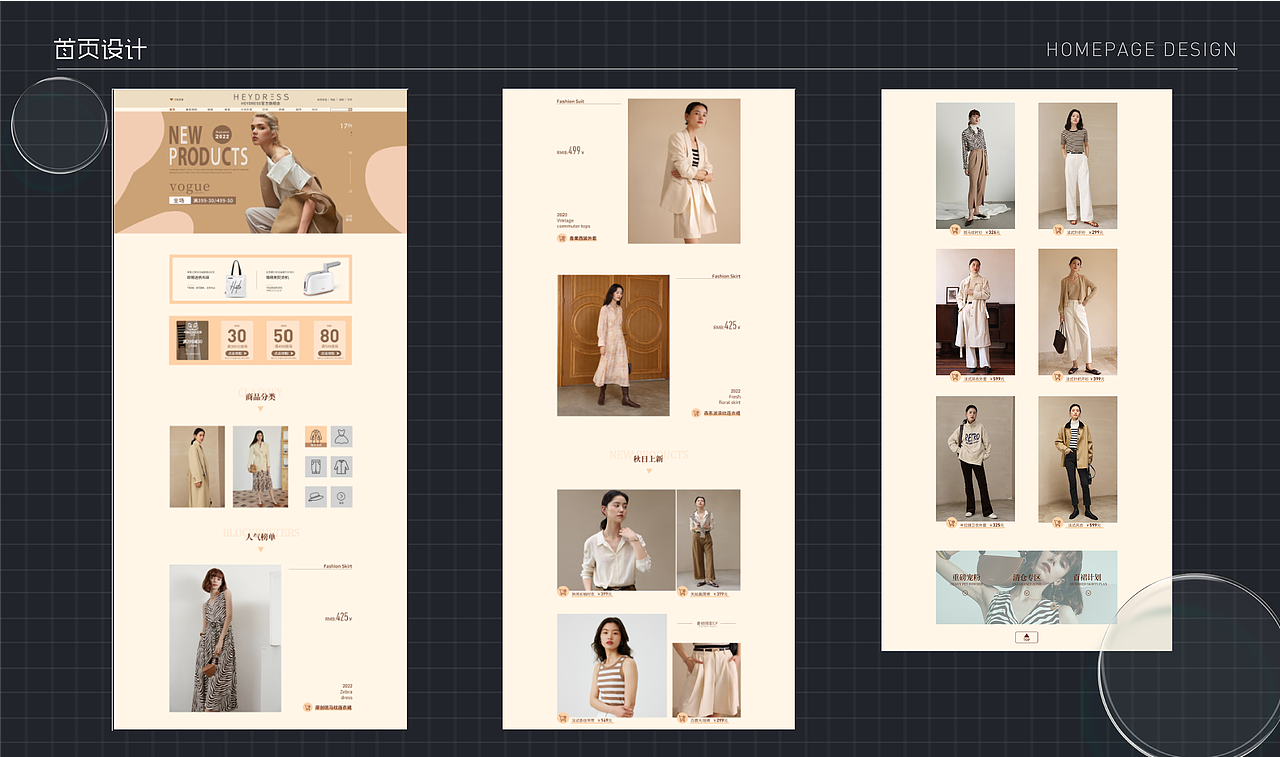The image size is (1280, 757).
Task: Open the long beige coat category photo
Action: [x=197, y=467]
